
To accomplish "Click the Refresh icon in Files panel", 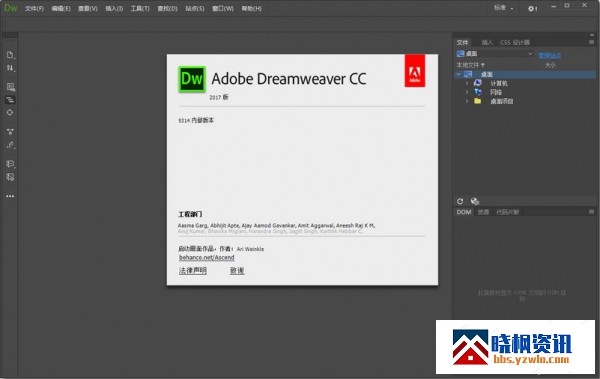I will coord(460,201).
